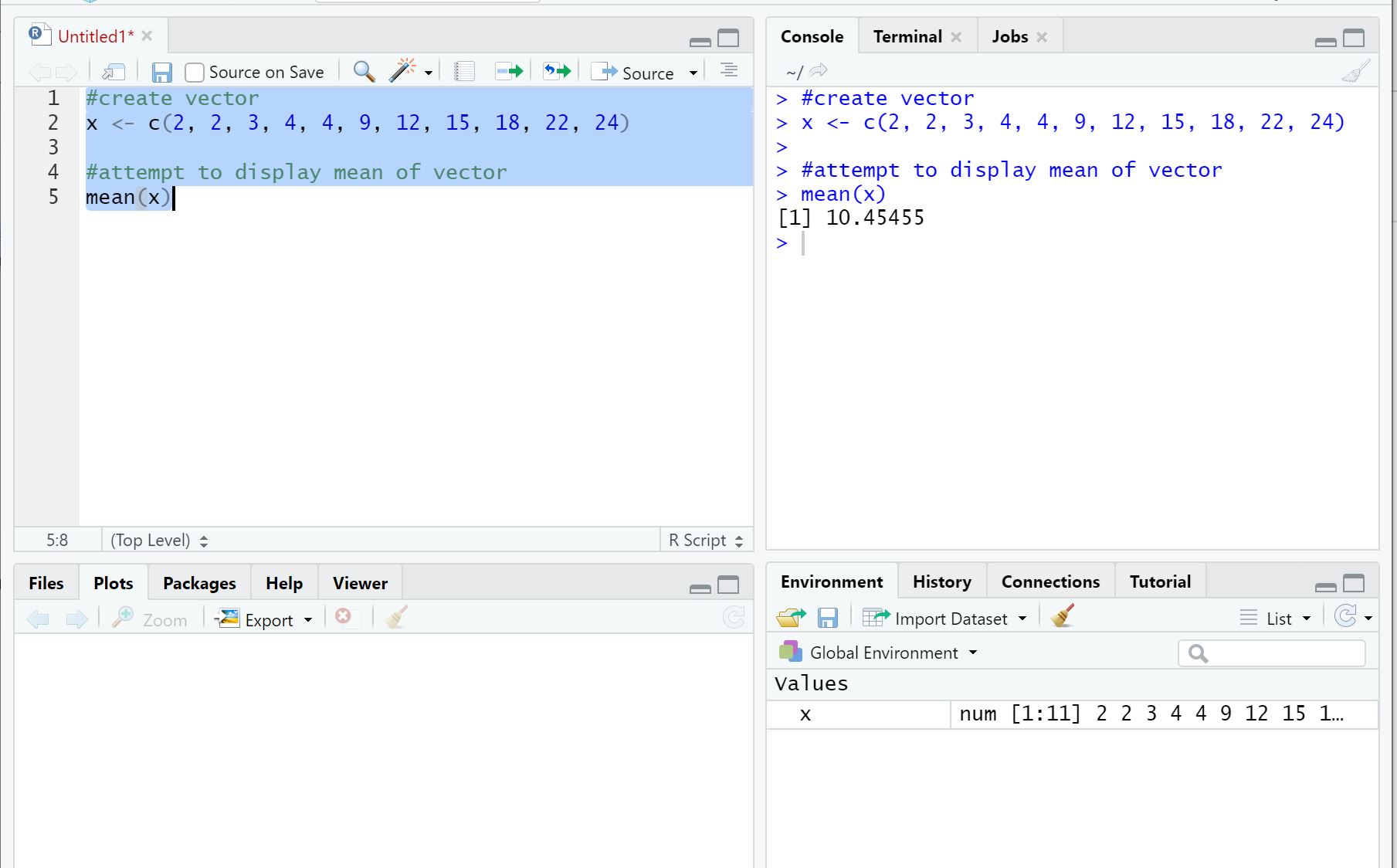Open the Packages tab

199,583
